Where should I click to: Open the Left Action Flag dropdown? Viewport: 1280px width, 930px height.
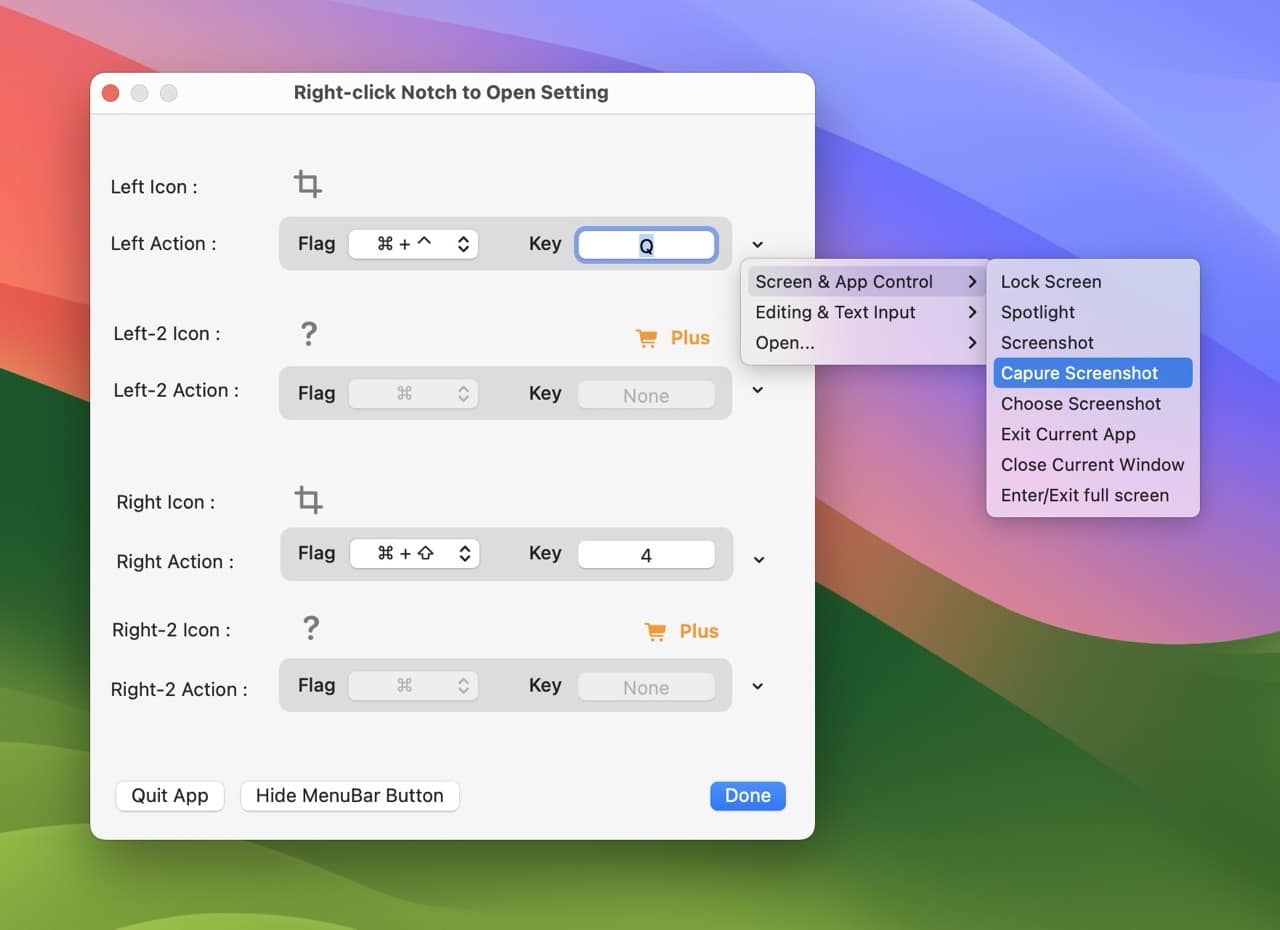[x=413, y=244]
